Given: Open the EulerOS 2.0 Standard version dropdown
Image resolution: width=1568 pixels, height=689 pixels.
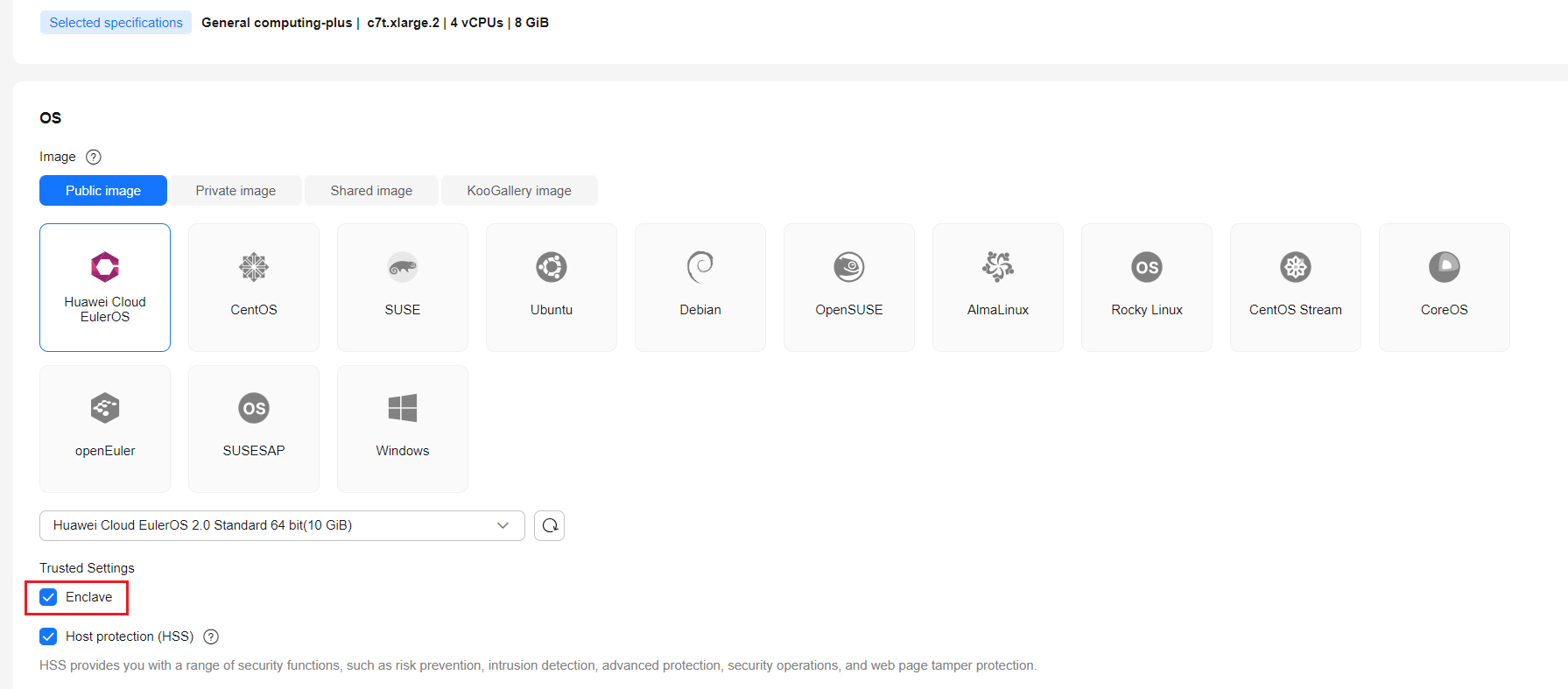Looking at the screenshot, I should coord(282,525).
